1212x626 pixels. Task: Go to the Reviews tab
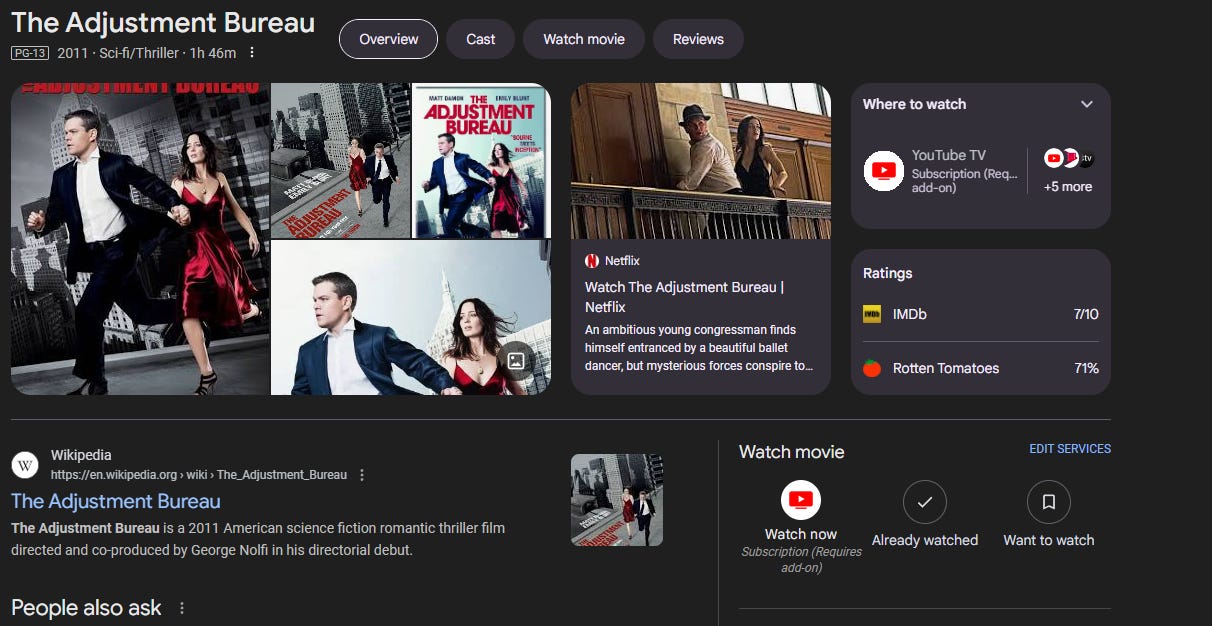click(x=698, y=39)
